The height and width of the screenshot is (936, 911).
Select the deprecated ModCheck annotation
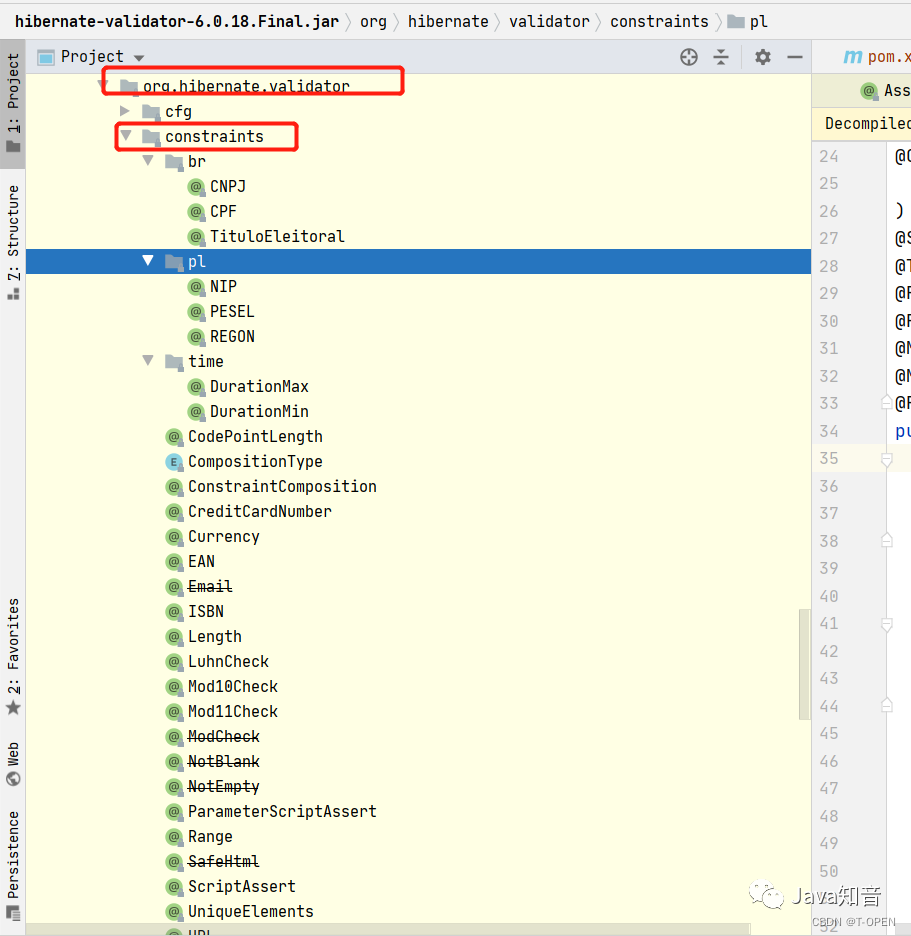224,737
